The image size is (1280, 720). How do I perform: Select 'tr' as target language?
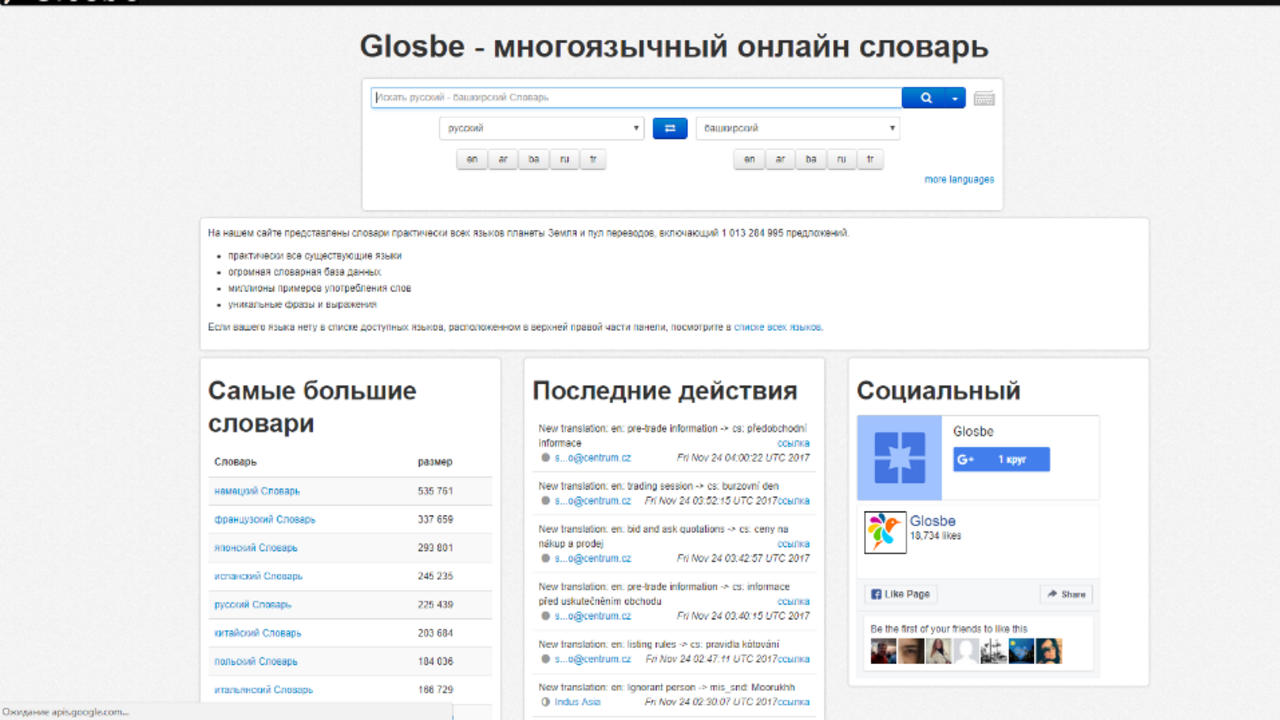(x=870, y=159)
